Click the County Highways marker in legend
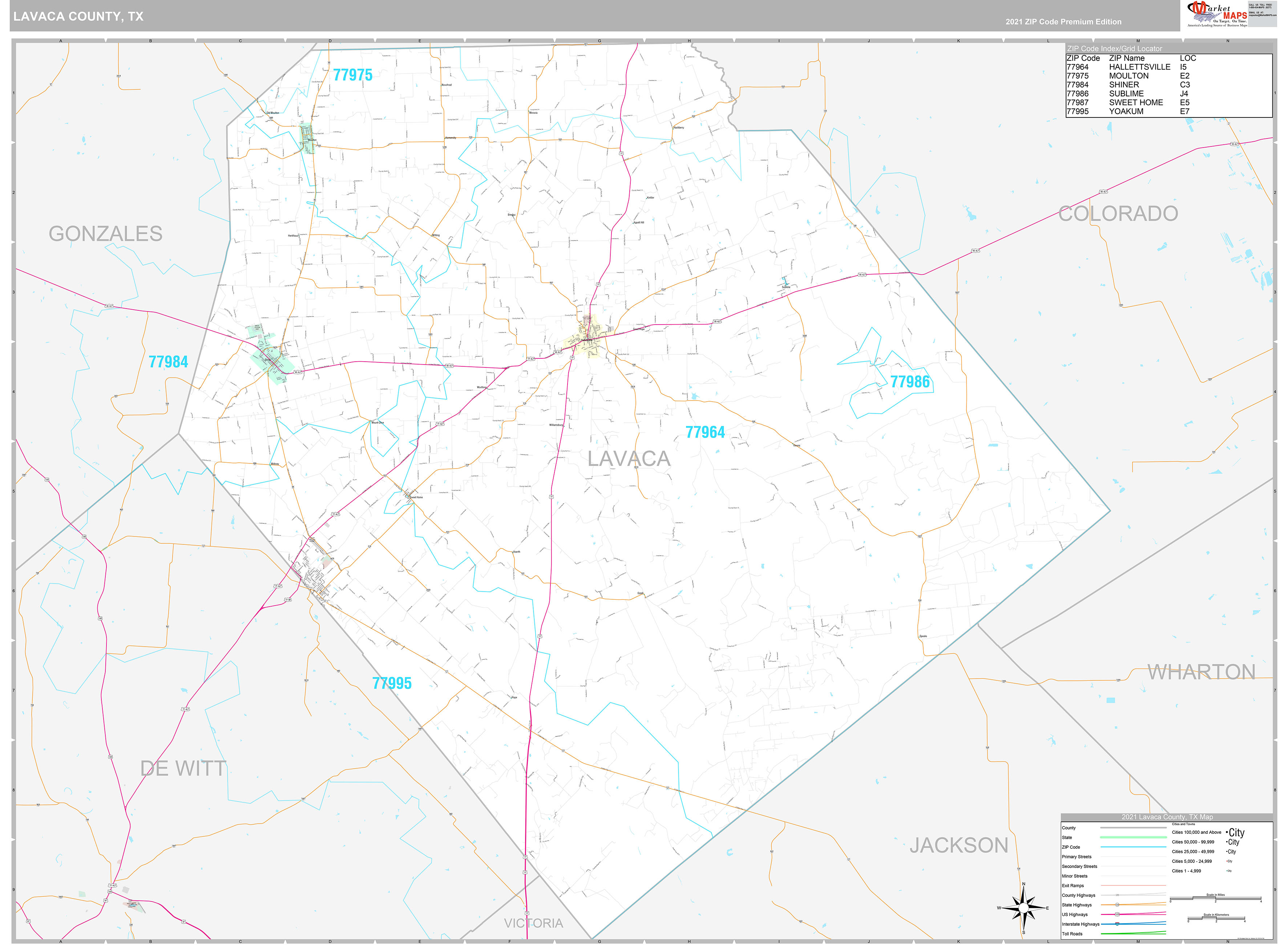This screenshot has height=945, width=1288. 1117,895
